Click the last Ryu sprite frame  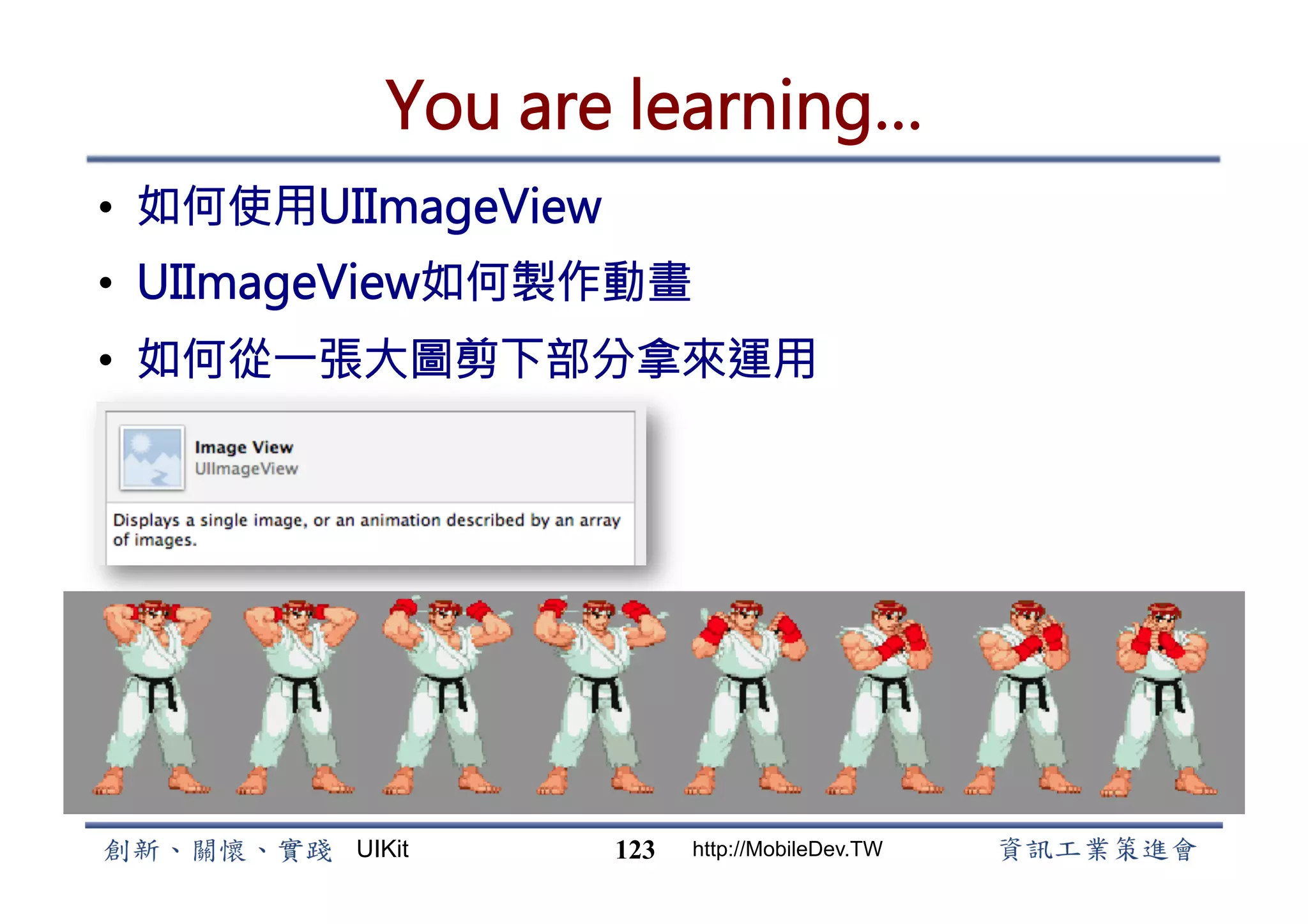click(x=1159, y=699)
